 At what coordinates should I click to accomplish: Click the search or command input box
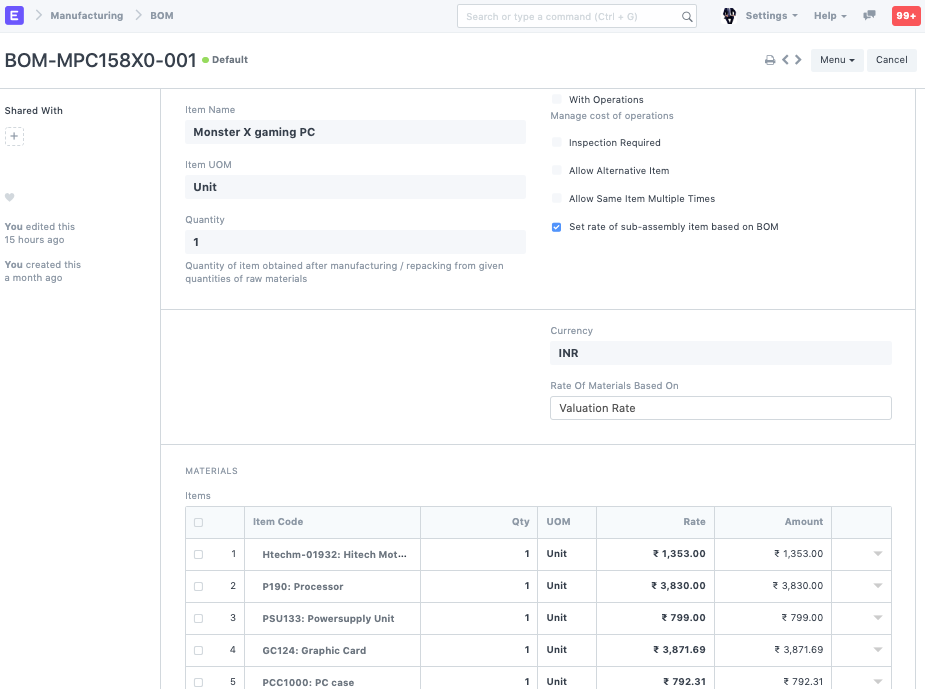click(x=570, y=16)
